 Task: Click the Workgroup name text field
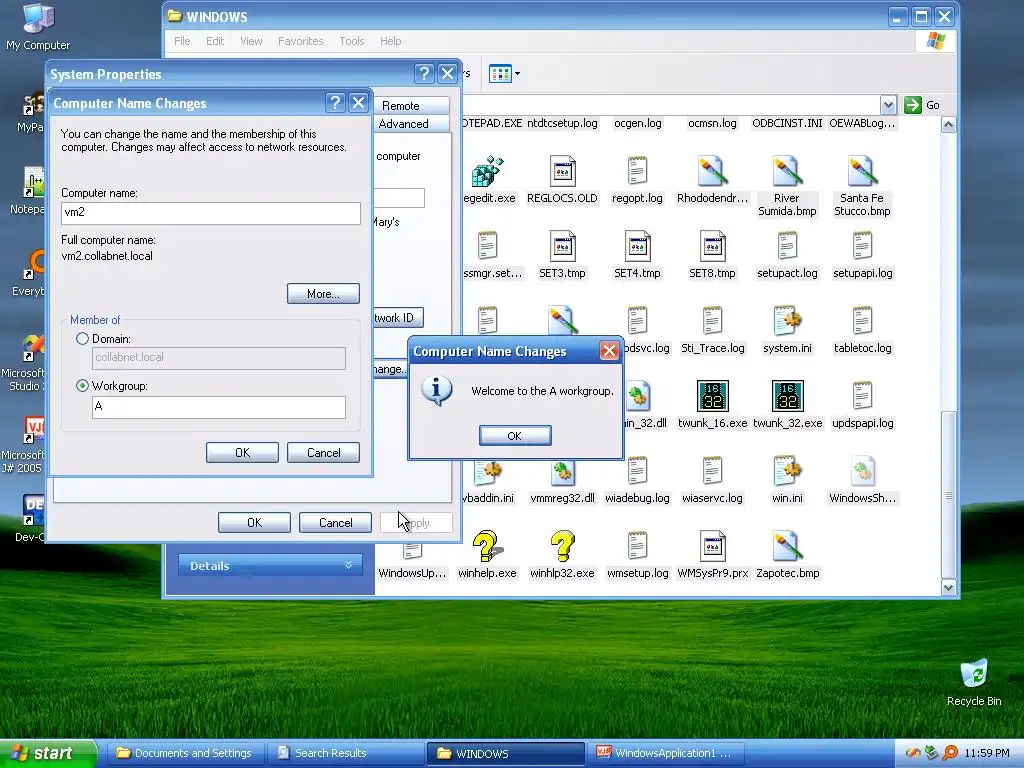(x=219, y=407)
